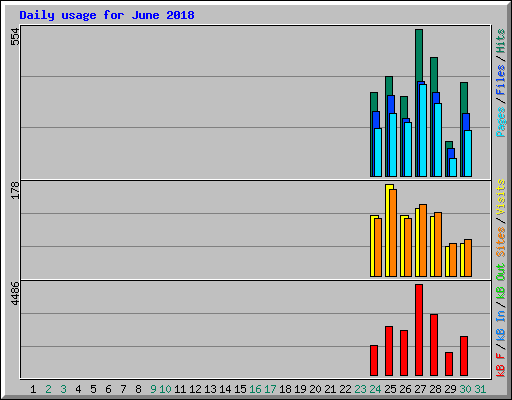Click the cyan "Pages" legend label
Viewport: 512px width, 400px height.
coord(501,122)
